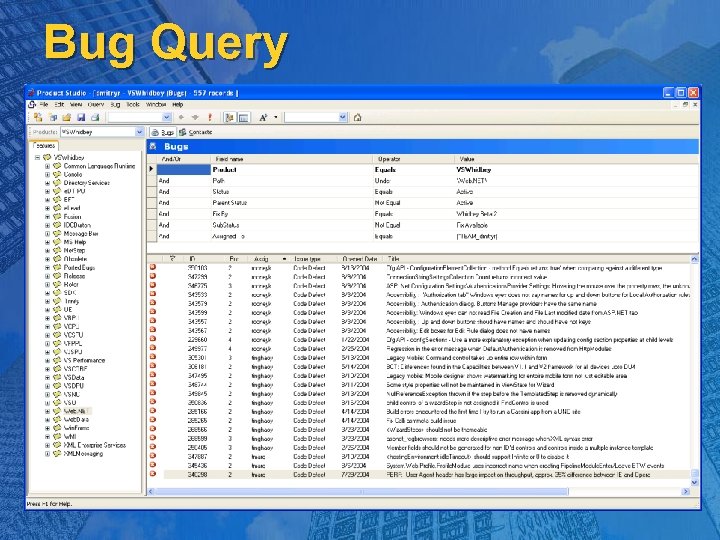Click the open folder toolbar icon
The height and width of the screenshot is (540, 720).
pyautogui.click(x=67, y=118)
